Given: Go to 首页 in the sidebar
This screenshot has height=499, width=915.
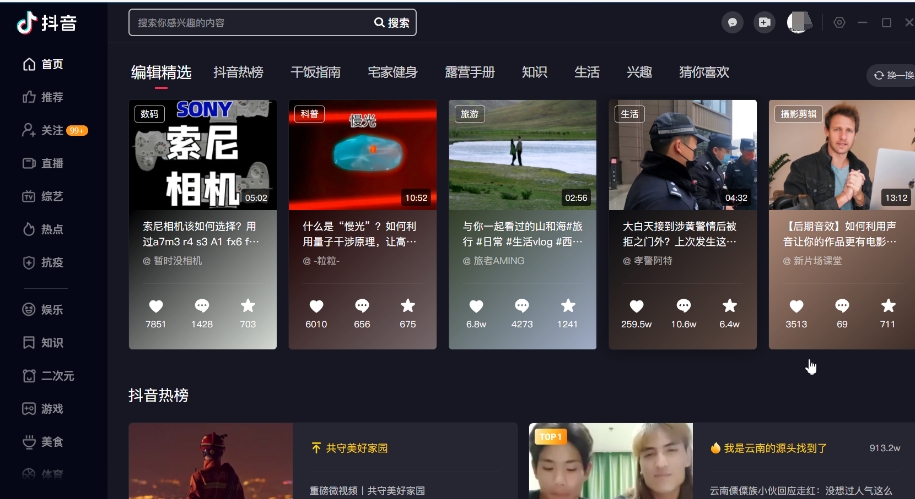Looking at the screenshot, I should (x=43, y=64).
